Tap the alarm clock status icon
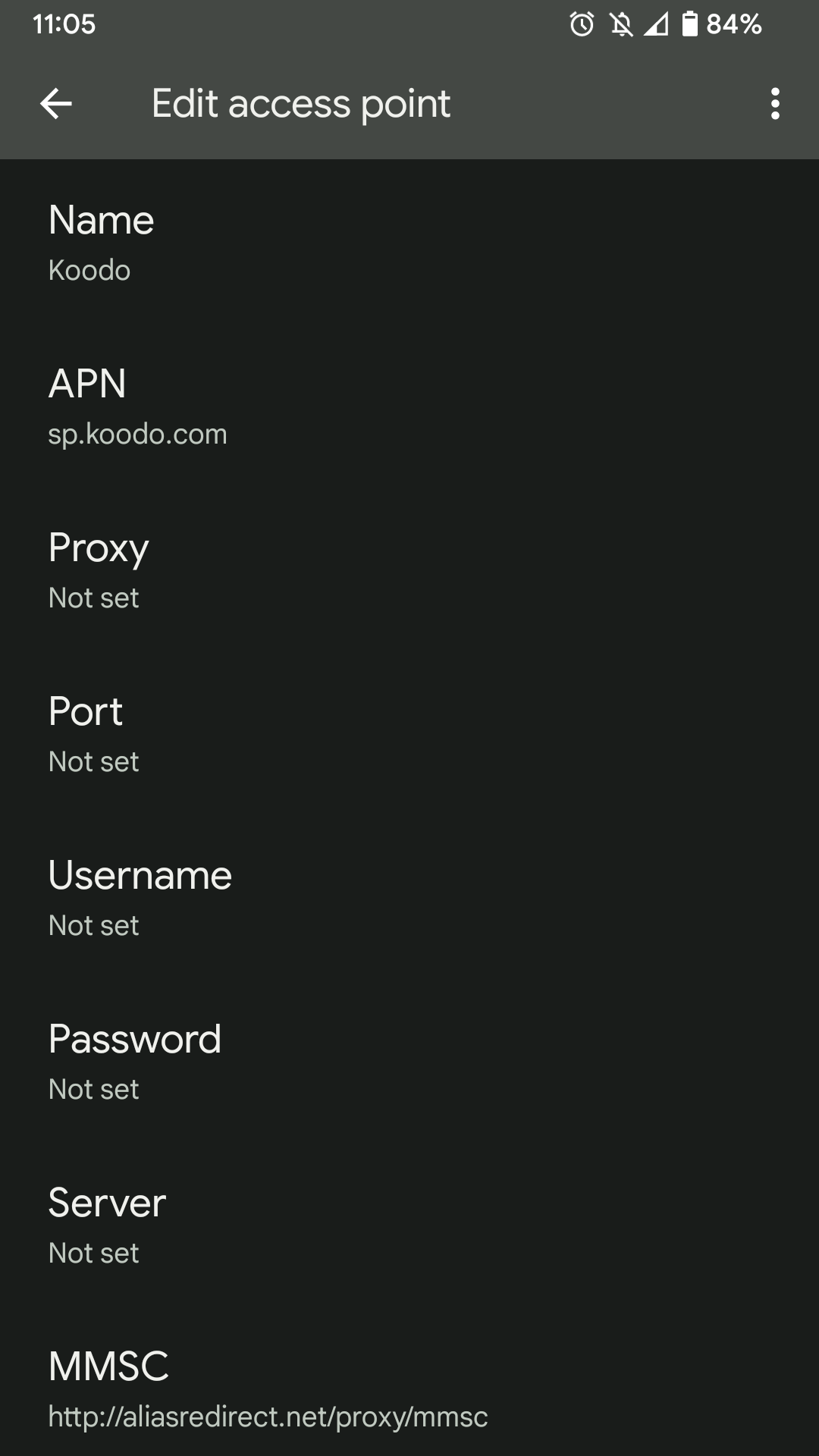The height and width of the screenshot is (1456, 819). (582, 24)
